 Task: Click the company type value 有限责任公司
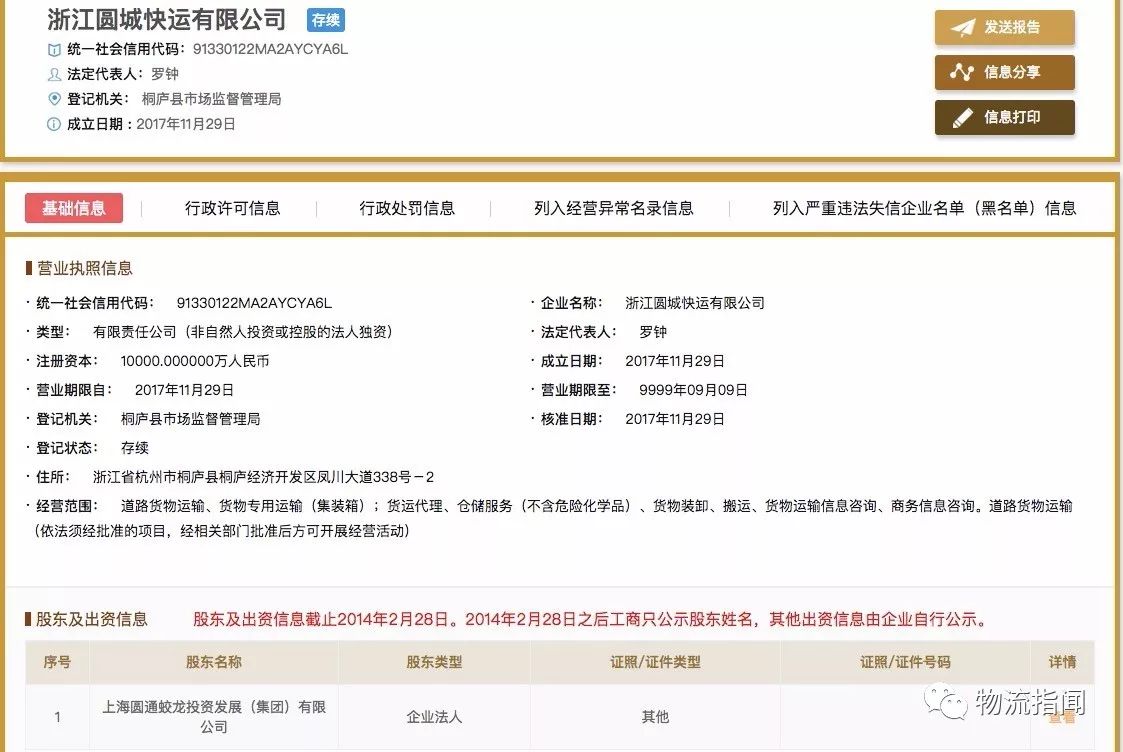[x=242, y=332]
